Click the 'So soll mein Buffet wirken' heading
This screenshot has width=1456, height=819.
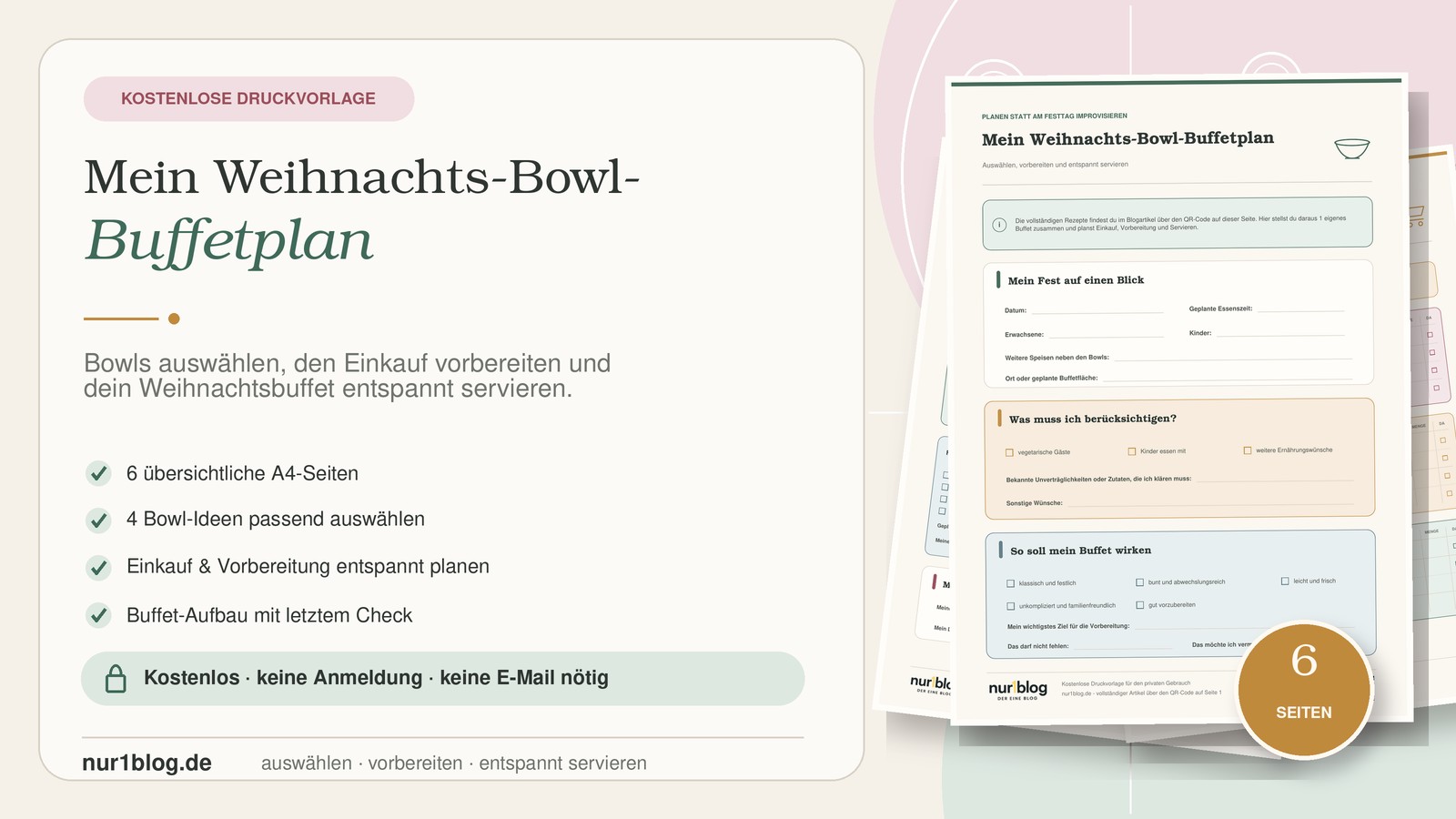click(x=1081, y=551)
